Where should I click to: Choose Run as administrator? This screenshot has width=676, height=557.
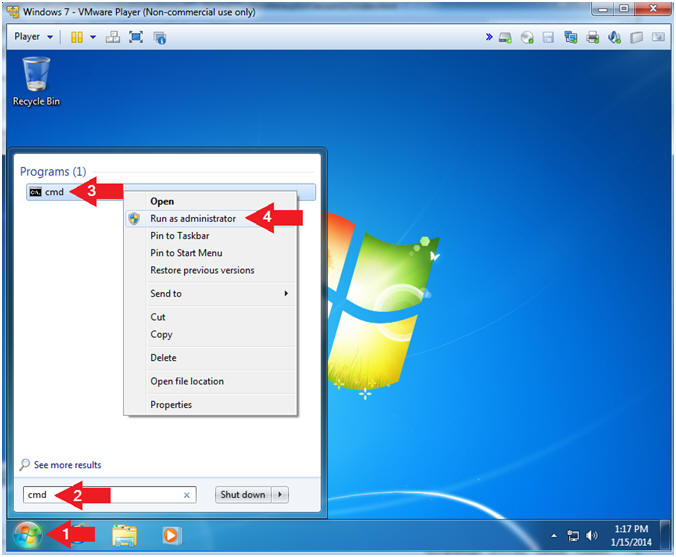coord(193,219)
